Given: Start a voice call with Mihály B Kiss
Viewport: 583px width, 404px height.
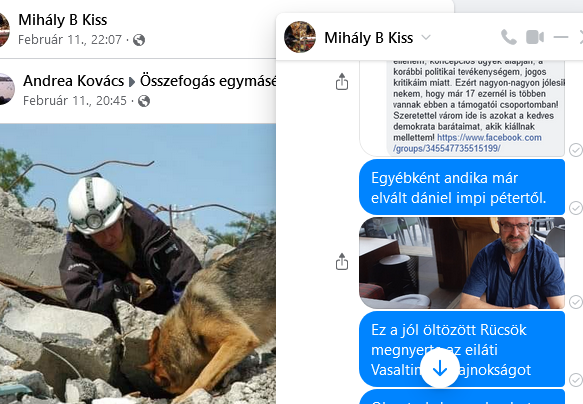Looking at the screenshot, I should pyautogui.click(x=509, y=37).
